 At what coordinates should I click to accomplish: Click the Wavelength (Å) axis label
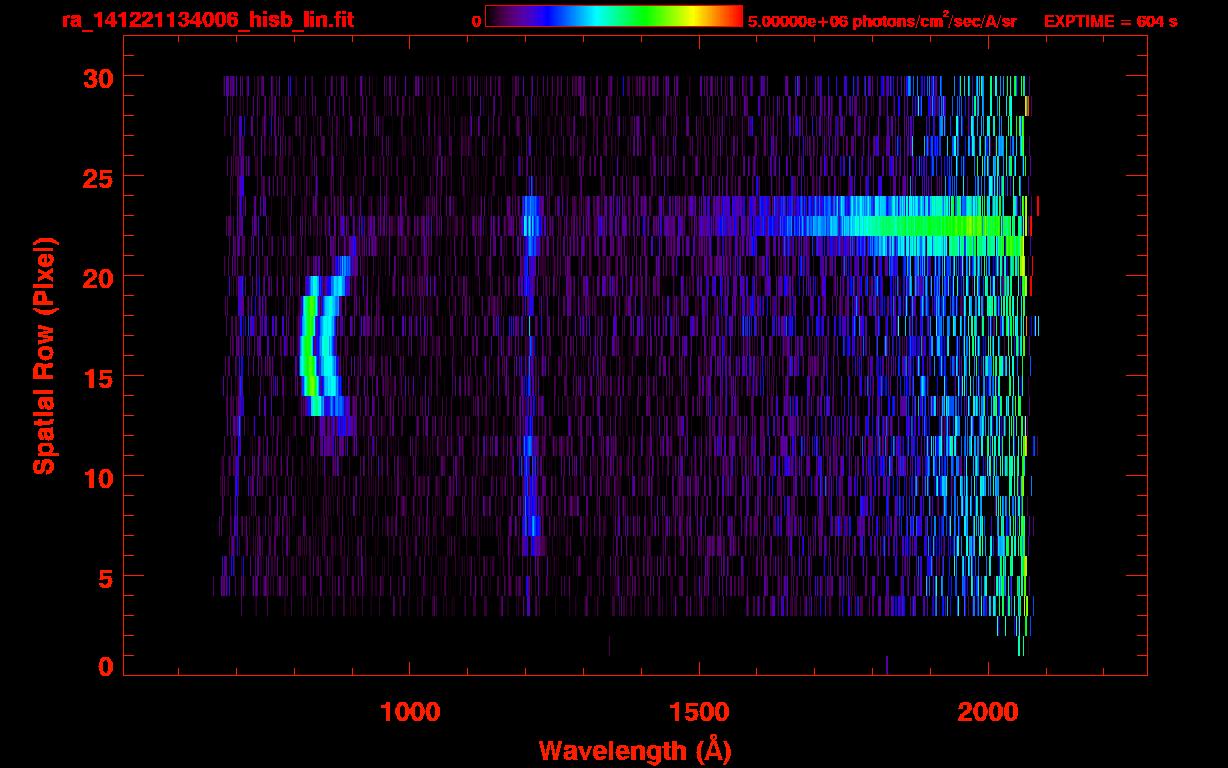(x=634, y=750)
